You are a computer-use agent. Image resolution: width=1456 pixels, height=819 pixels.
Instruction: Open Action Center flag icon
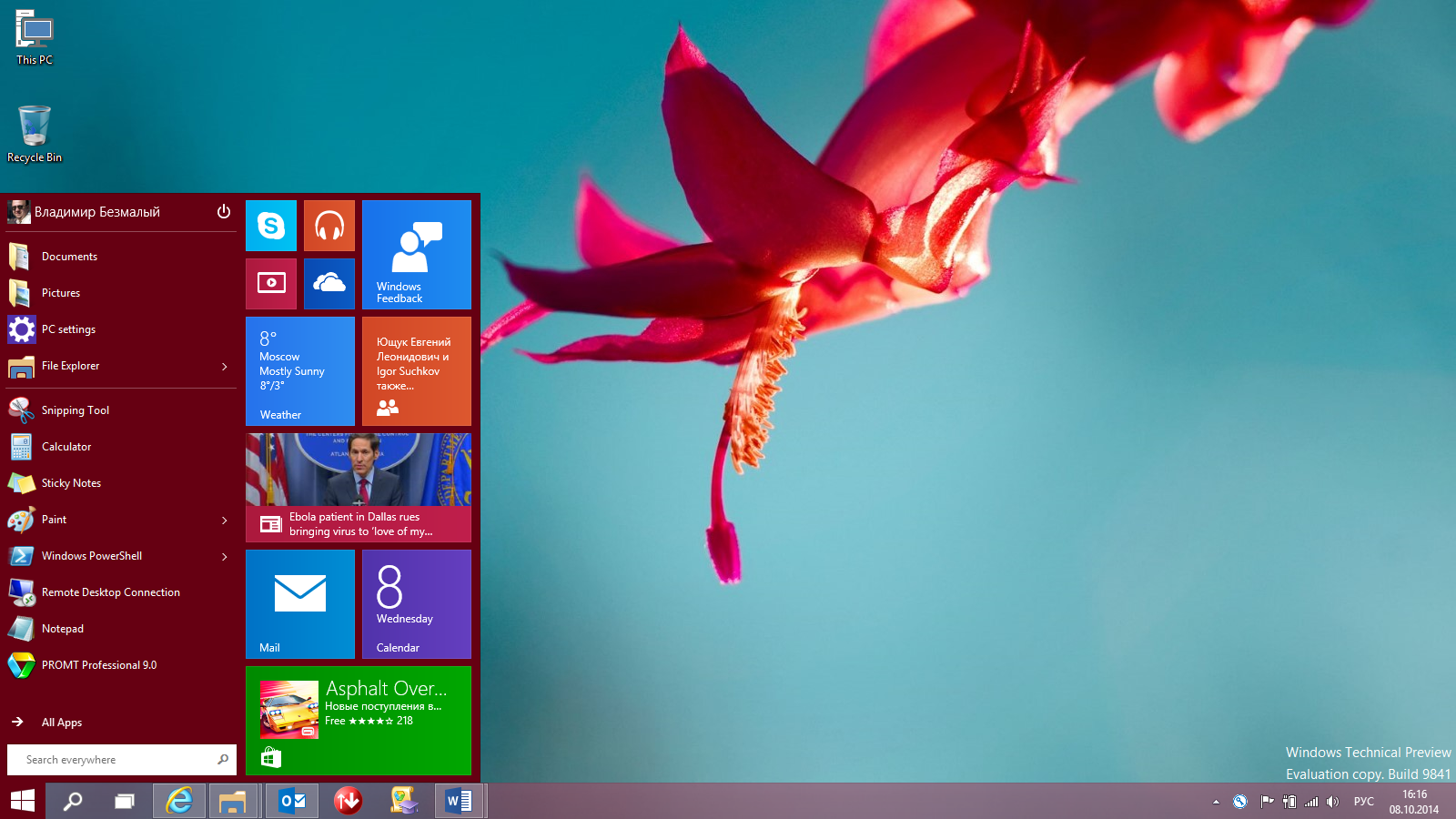click(1266, 802)
